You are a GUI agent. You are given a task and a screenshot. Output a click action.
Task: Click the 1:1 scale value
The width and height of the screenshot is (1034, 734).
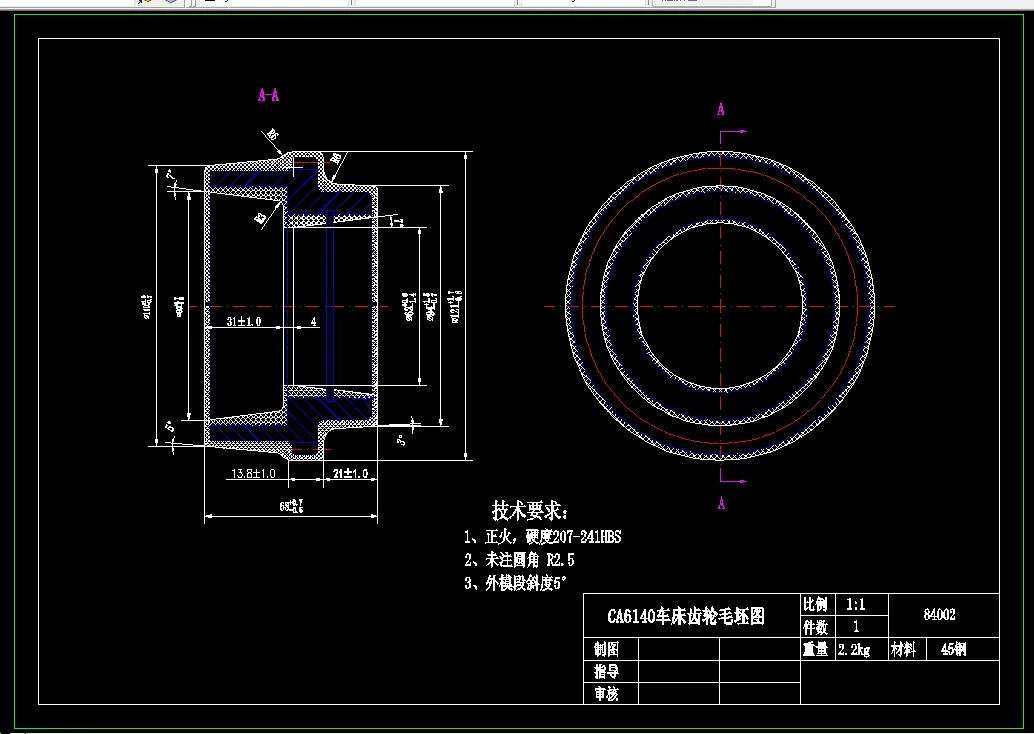point(855,604)
